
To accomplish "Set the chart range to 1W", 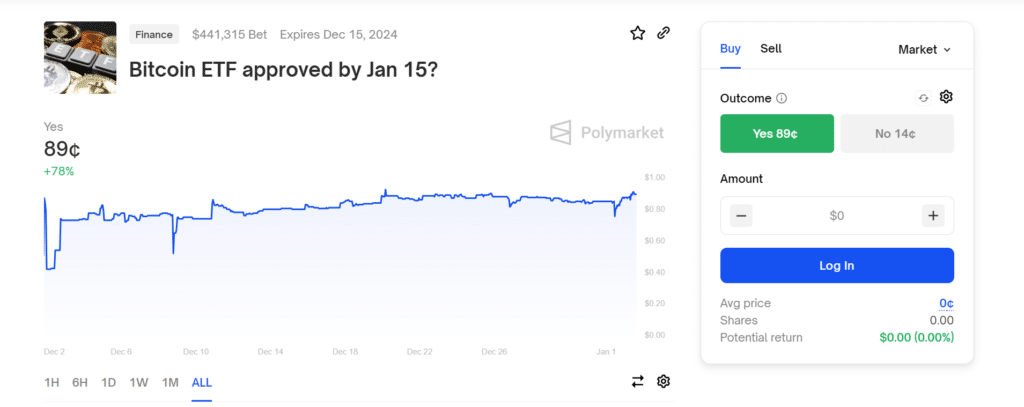I will click(138, 382).
